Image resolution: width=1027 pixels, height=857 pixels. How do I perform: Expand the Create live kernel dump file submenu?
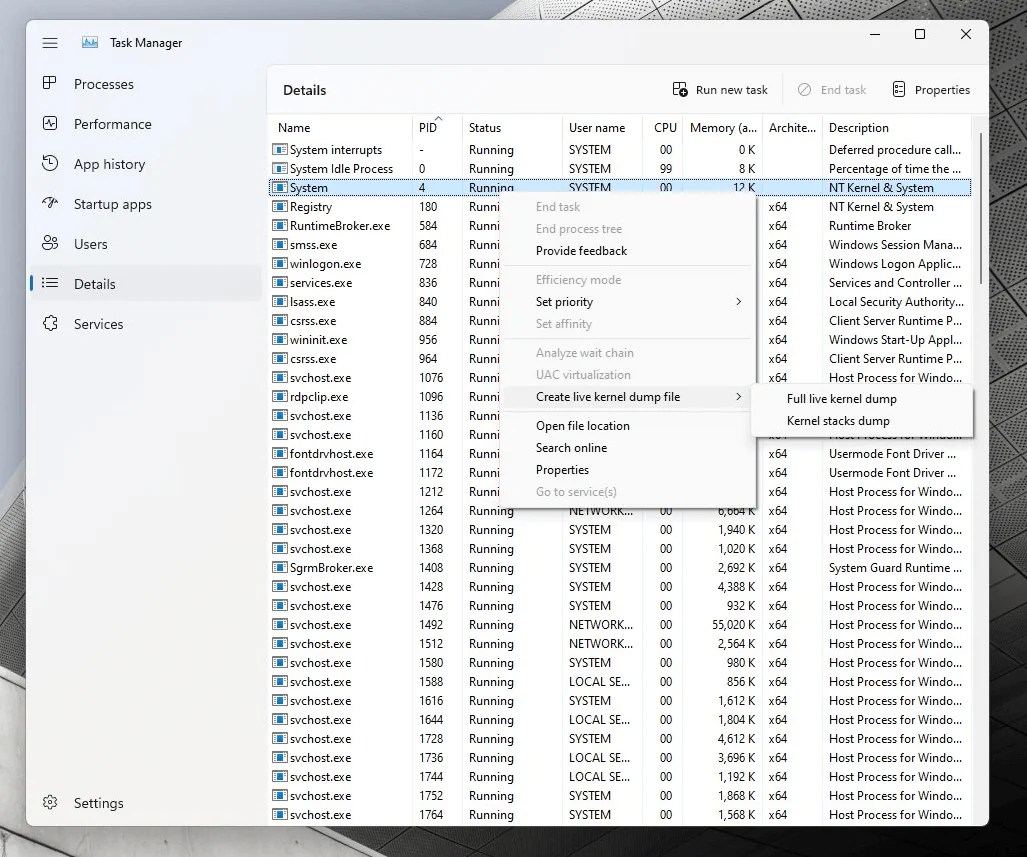point(610,397)
